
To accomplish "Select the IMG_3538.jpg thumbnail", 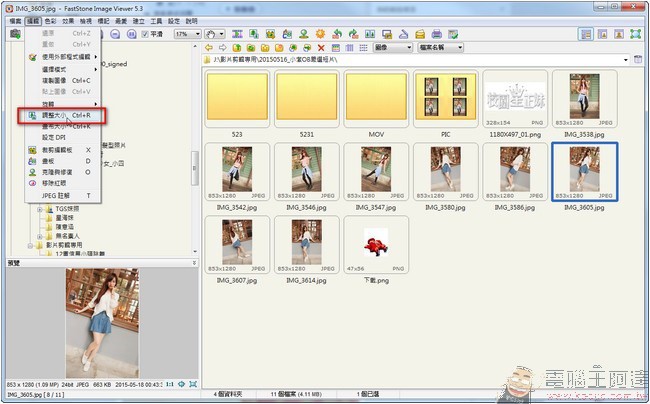I will 585,98.
